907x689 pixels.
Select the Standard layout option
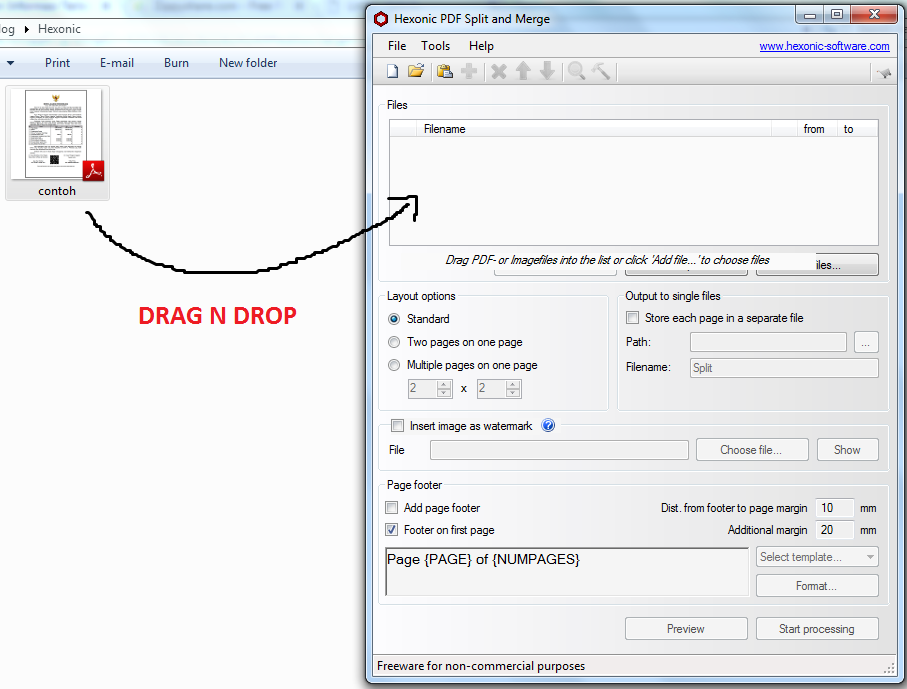[394, 319]
